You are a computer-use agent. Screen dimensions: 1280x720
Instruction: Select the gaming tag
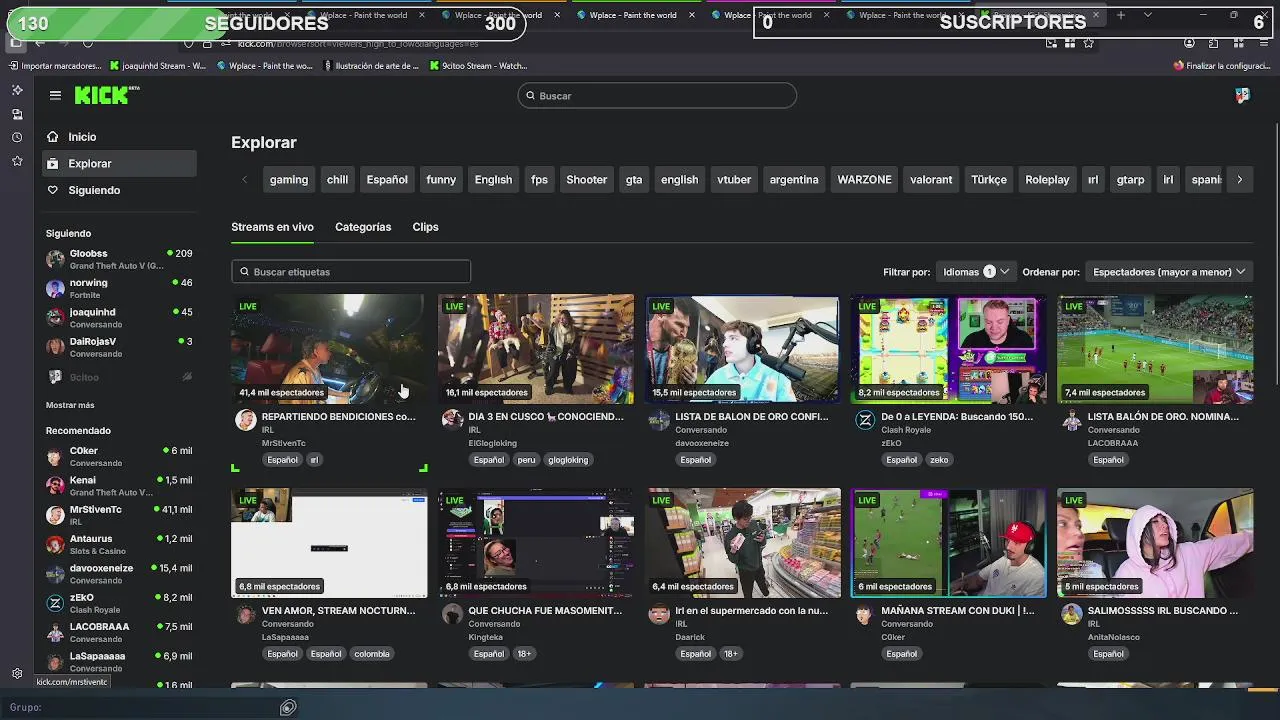(x=289, y=180)
